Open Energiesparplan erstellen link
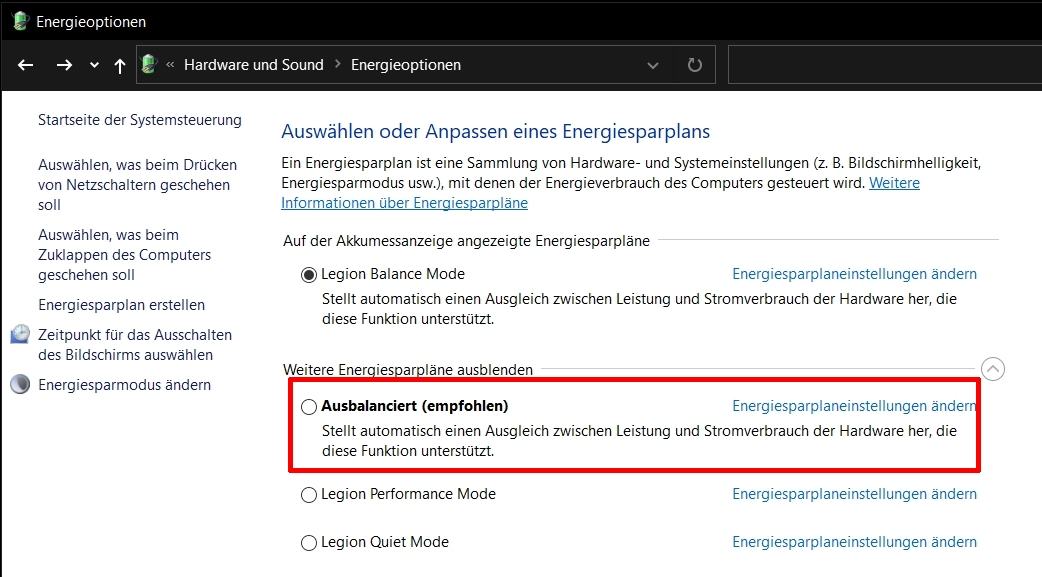This screenshot has width=1042, height=577. [121, 305]
